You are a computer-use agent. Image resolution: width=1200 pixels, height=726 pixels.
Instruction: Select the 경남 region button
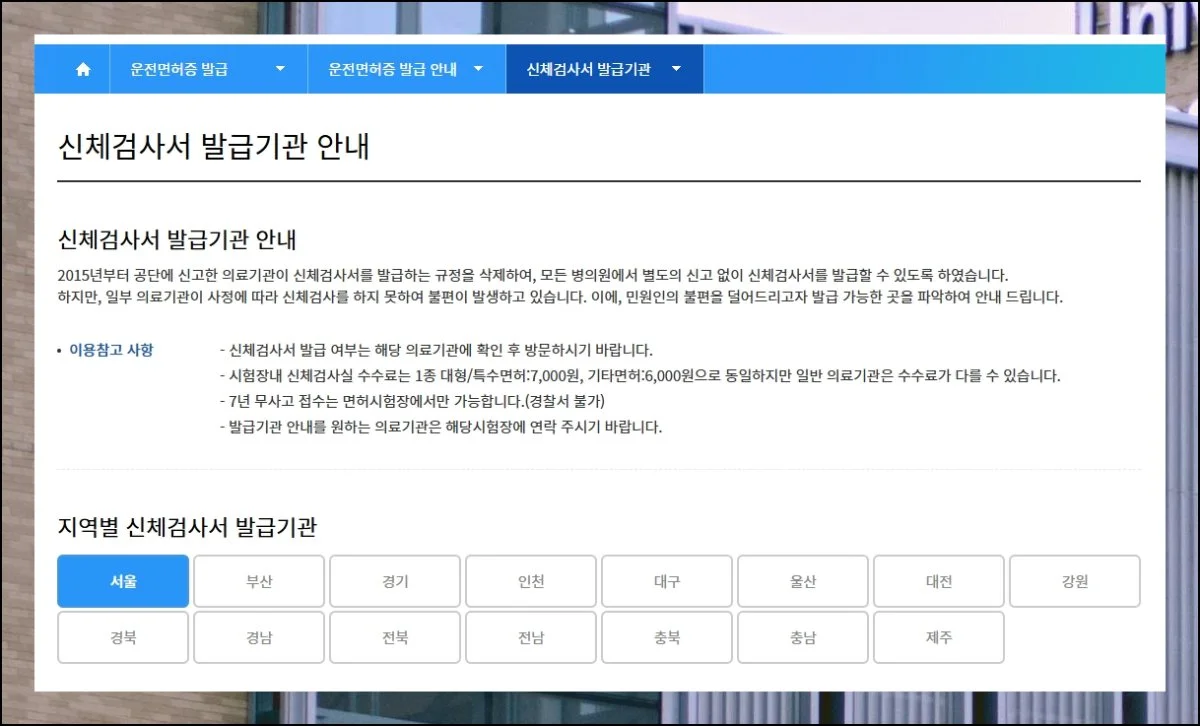pyautogui.click(x=259, y=637)
